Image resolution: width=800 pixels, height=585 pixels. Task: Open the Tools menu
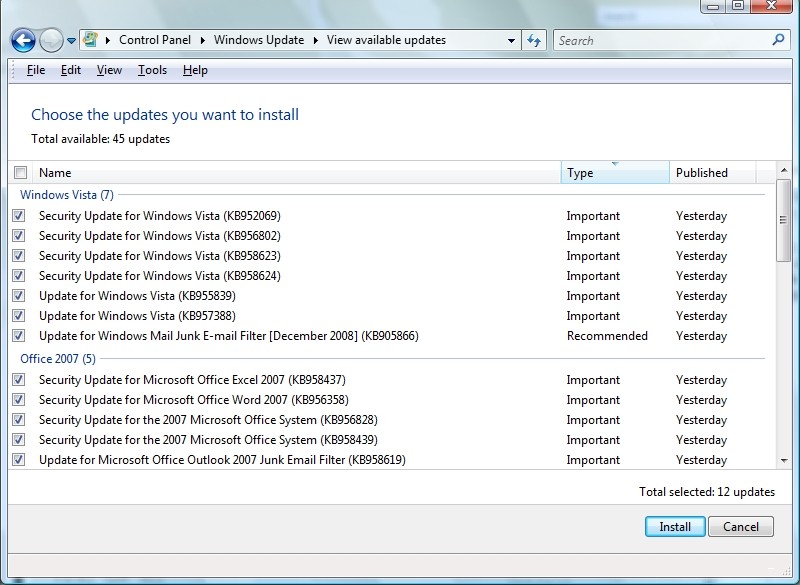[x=152, y=70]
